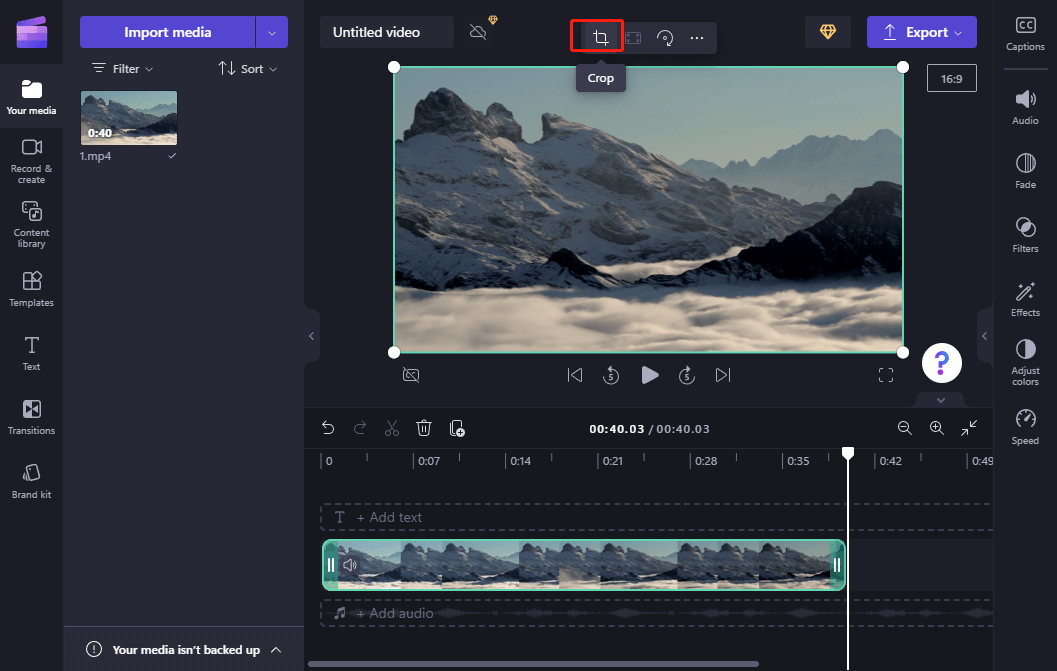Toggle fullscreen preview mode
The width and height of the screenshot is (1057, 671).
click(886, 375)
